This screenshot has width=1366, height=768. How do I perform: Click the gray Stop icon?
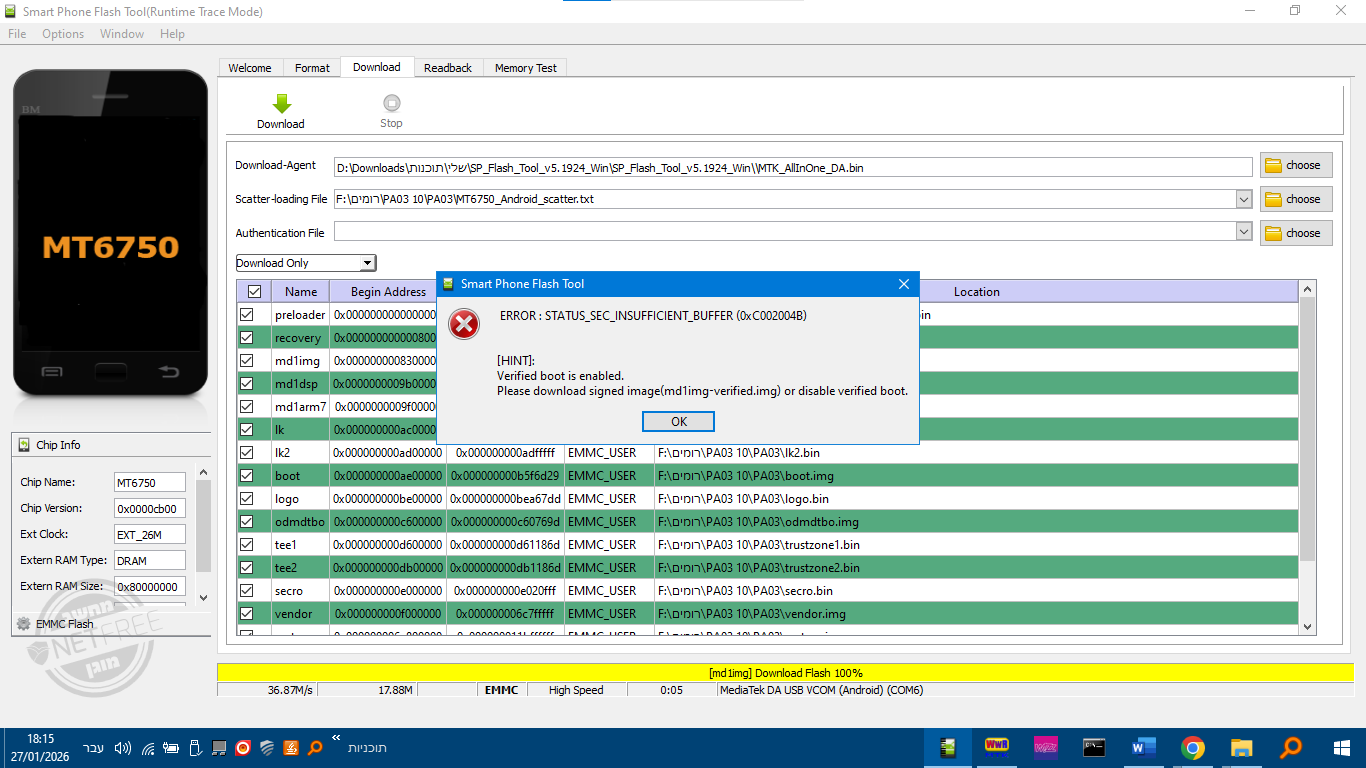391,103
